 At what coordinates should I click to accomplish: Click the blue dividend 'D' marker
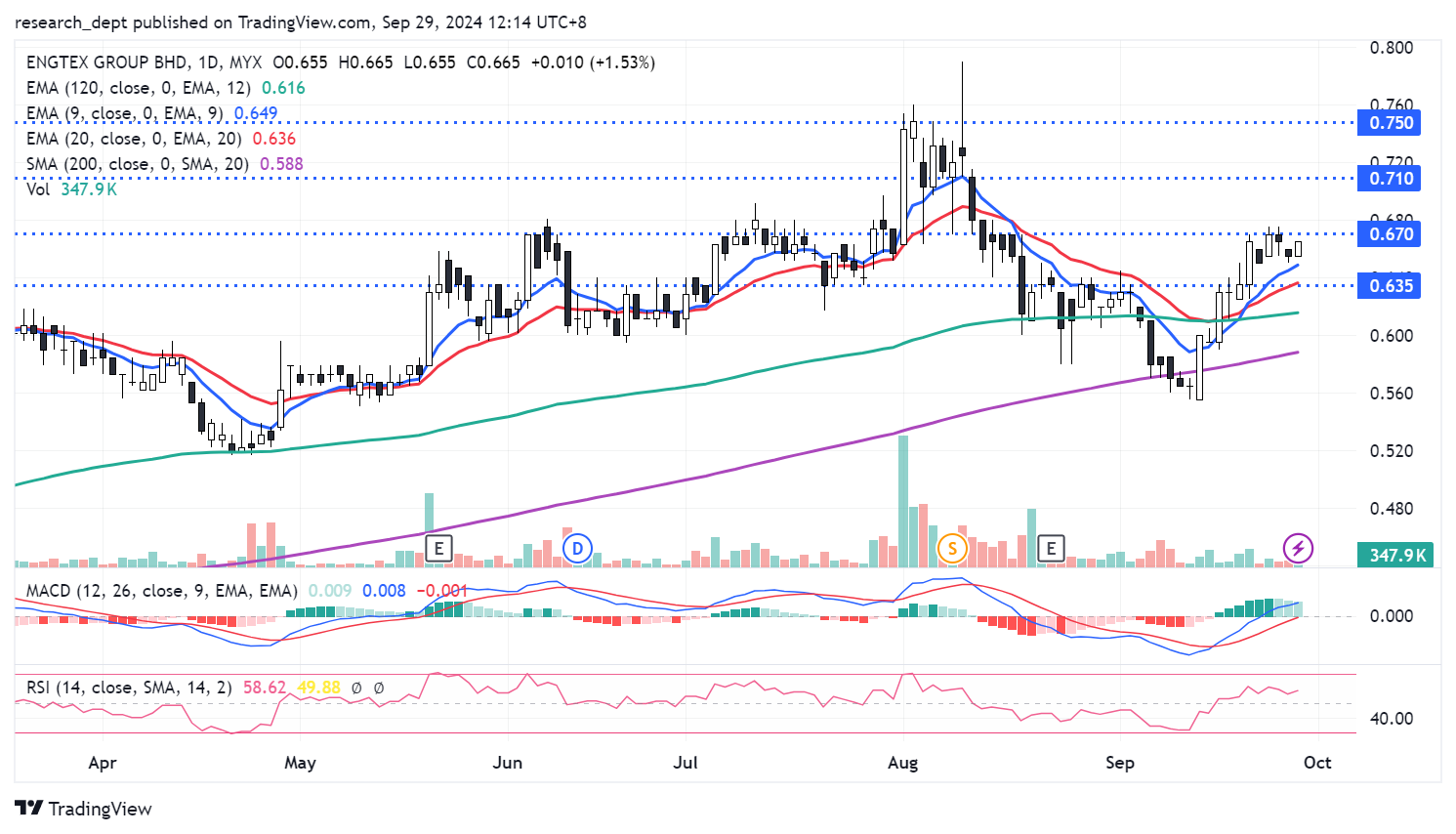pos(577,548)
